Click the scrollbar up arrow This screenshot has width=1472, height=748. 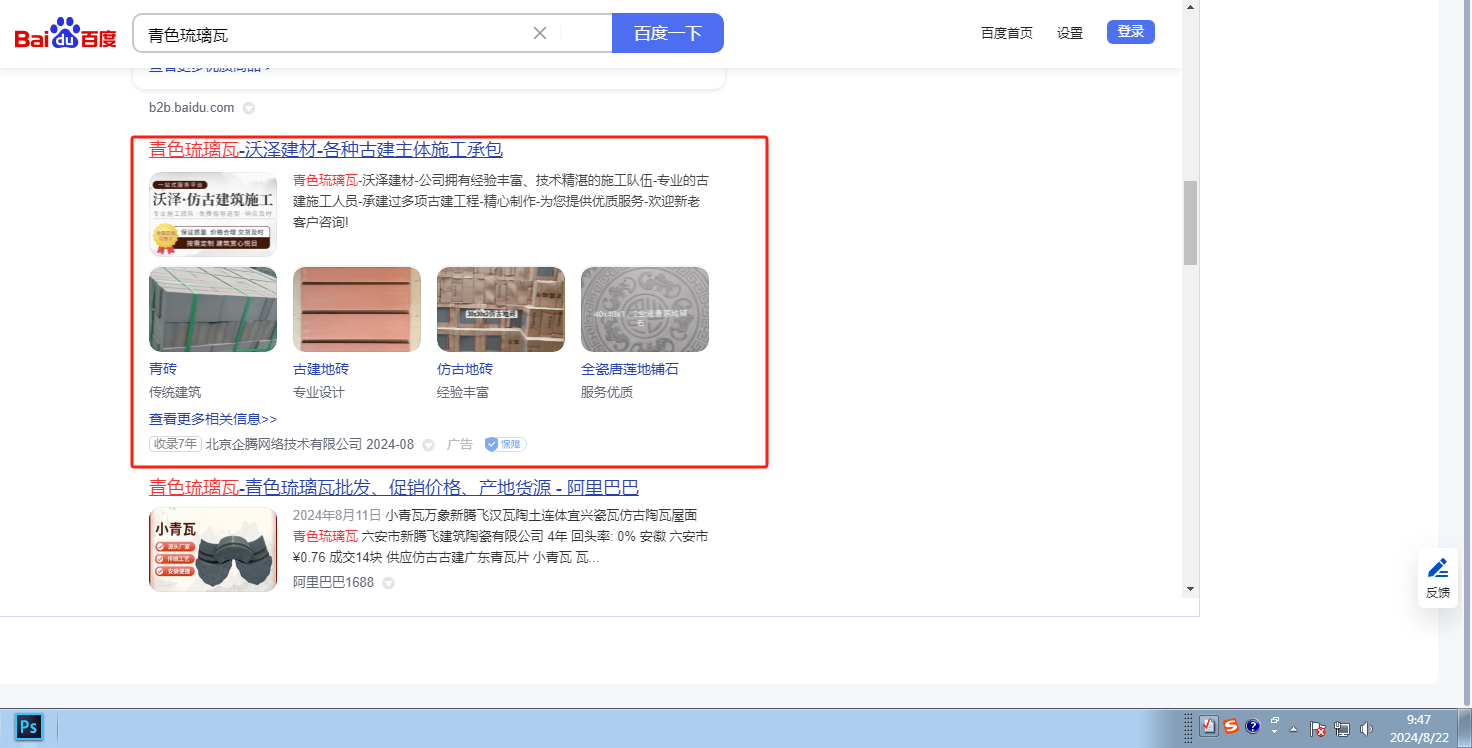click(1190, 7)
